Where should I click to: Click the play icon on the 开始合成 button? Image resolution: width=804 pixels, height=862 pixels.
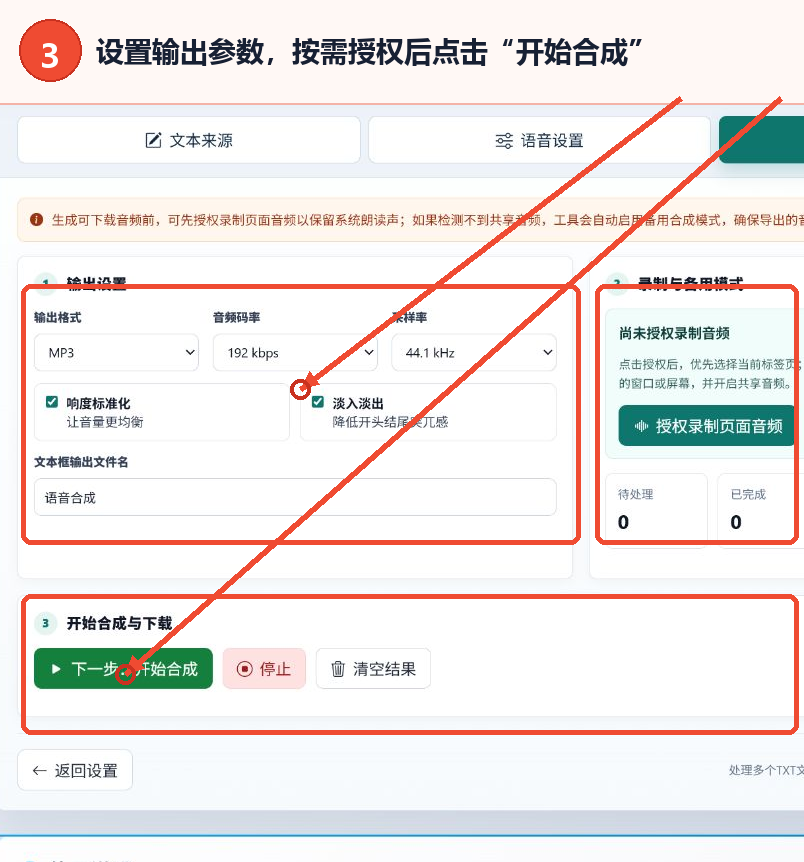[56, 669]
